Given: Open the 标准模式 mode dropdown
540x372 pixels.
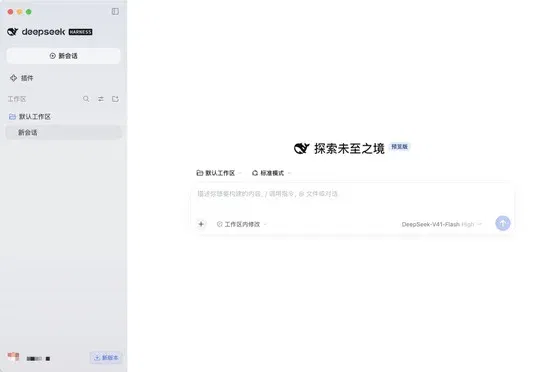Looking at the screenshot, I should [x=271, y=173].
